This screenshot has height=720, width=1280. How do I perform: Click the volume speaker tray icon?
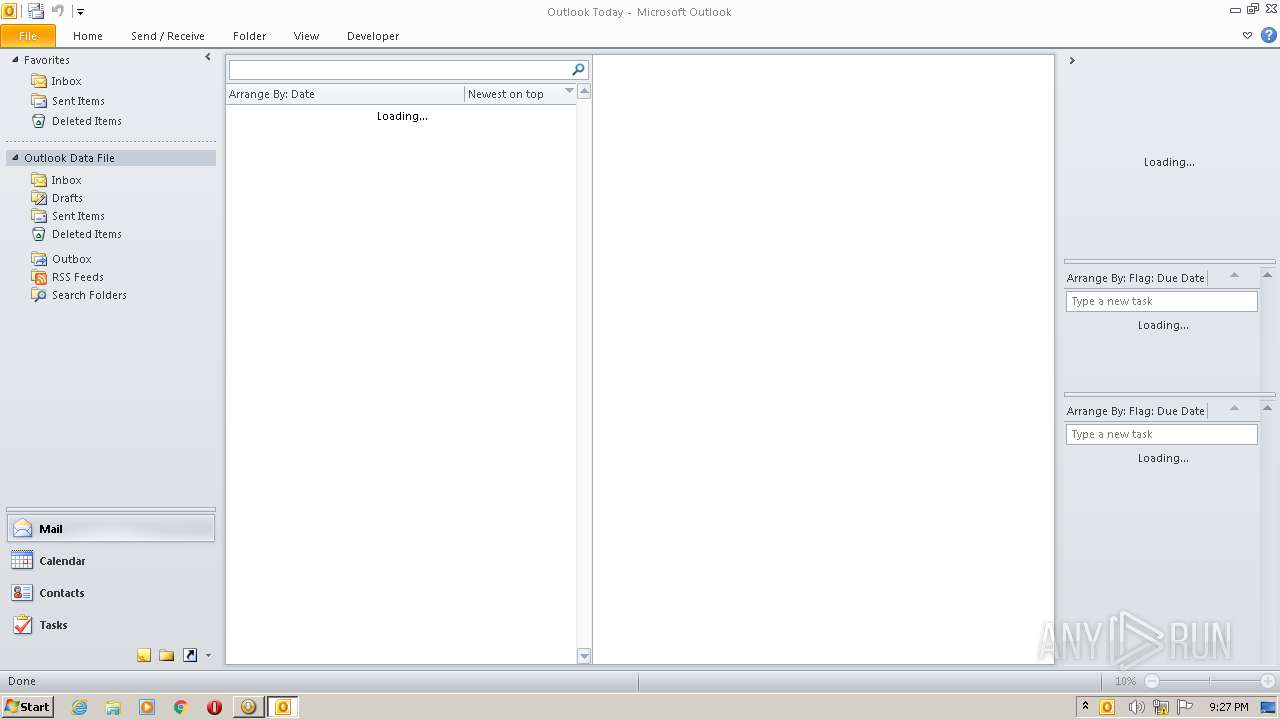click(1136, 707)
